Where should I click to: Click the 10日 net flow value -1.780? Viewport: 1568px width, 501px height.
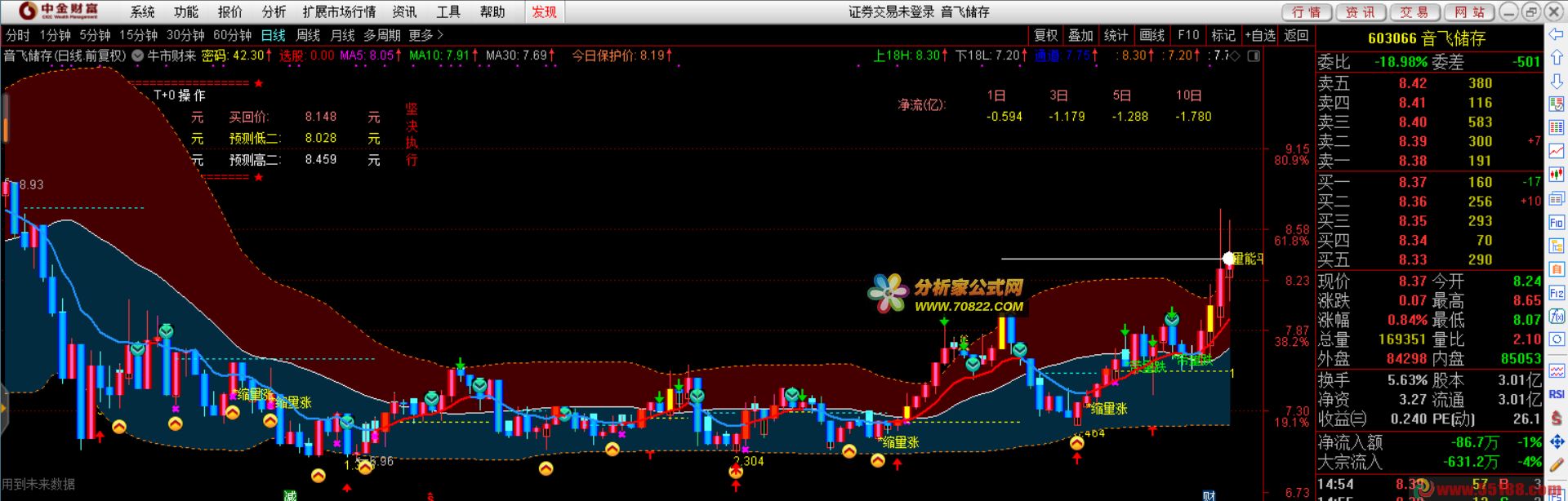tap(1193, 117)
